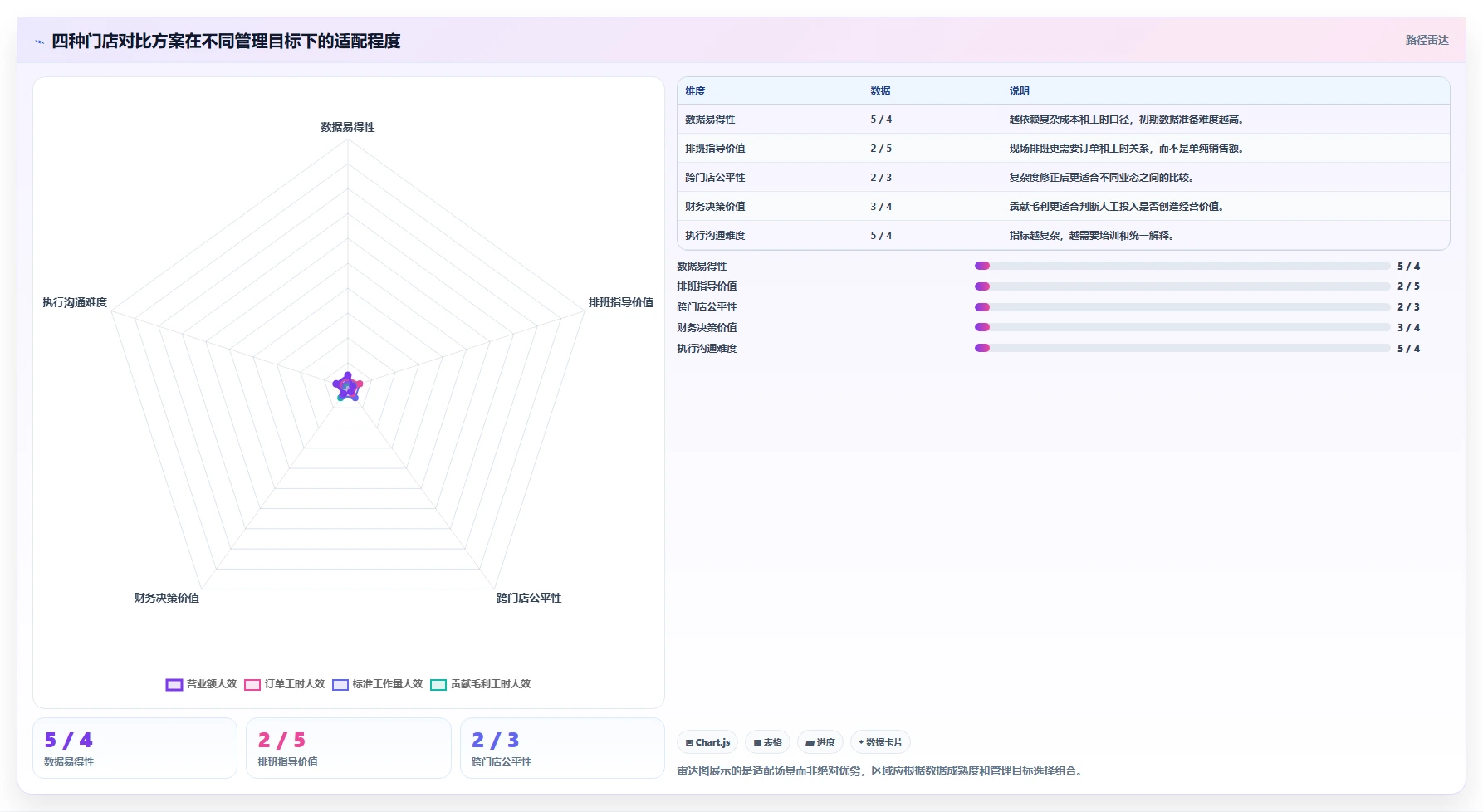Click the 数据 column header

click(880, 91)
